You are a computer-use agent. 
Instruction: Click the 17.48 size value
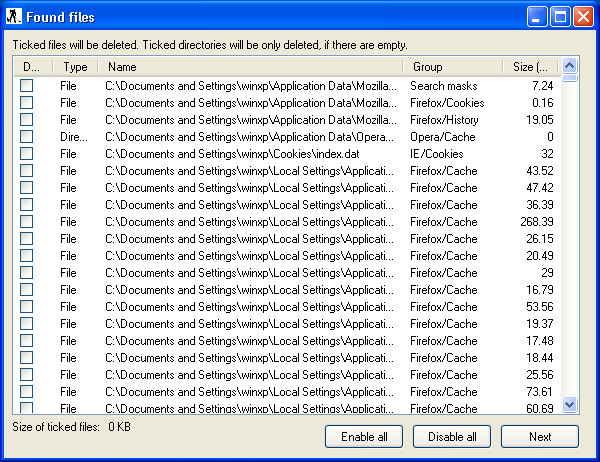point(540,341)
